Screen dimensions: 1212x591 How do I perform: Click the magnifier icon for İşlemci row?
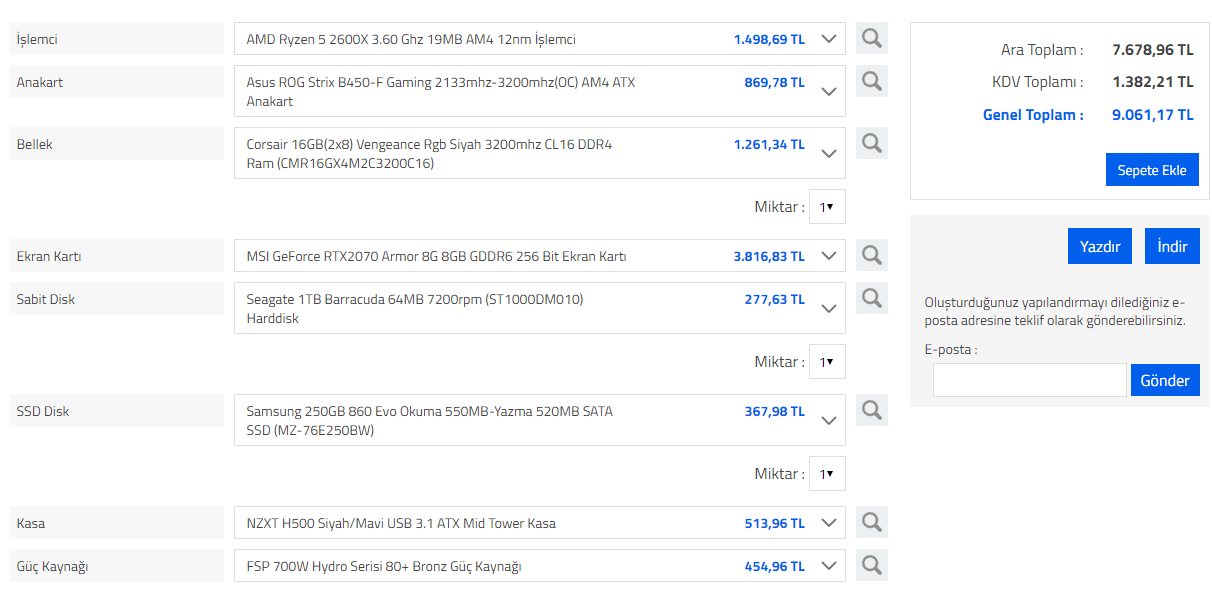(872, 39)
